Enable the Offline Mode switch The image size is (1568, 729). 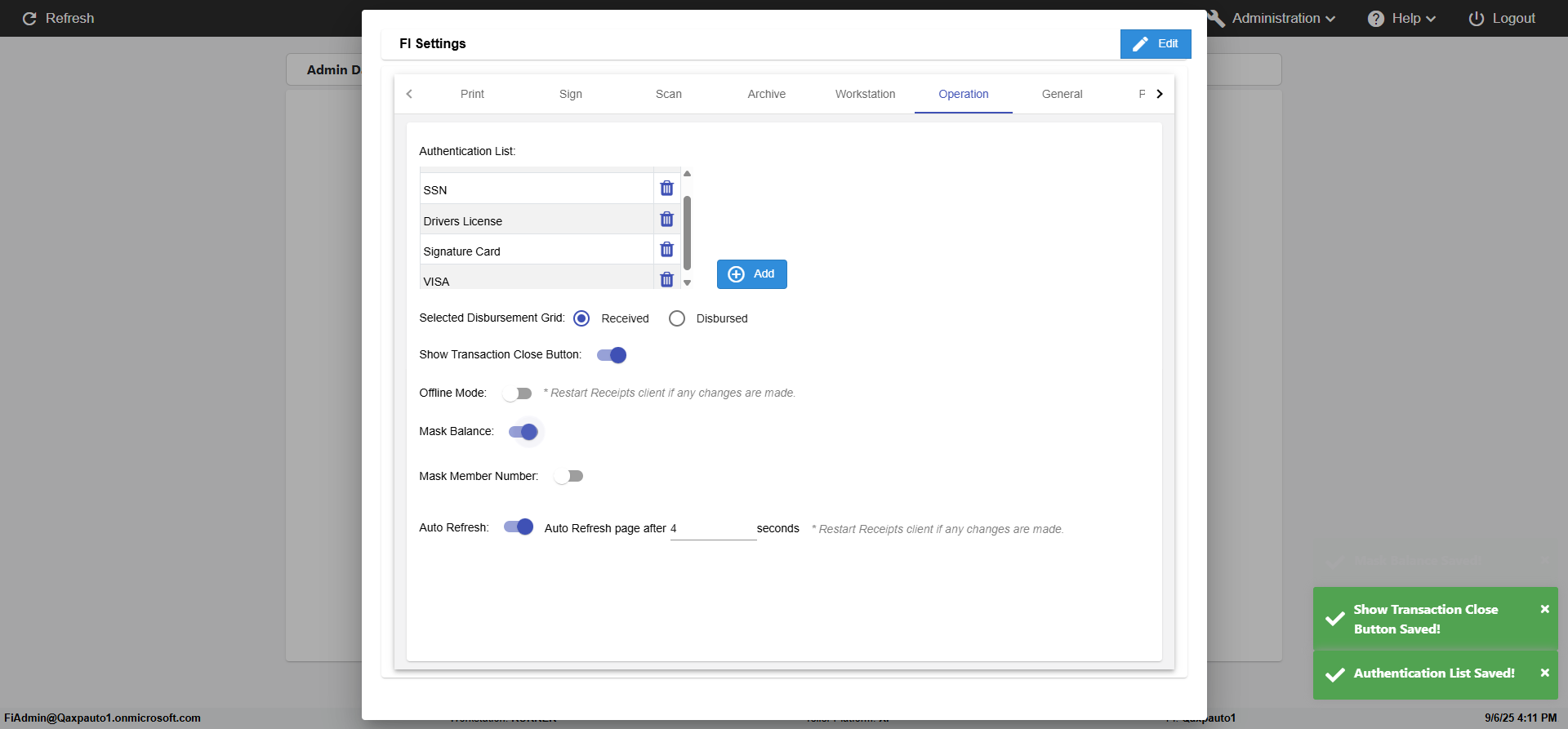pos(517,393)
